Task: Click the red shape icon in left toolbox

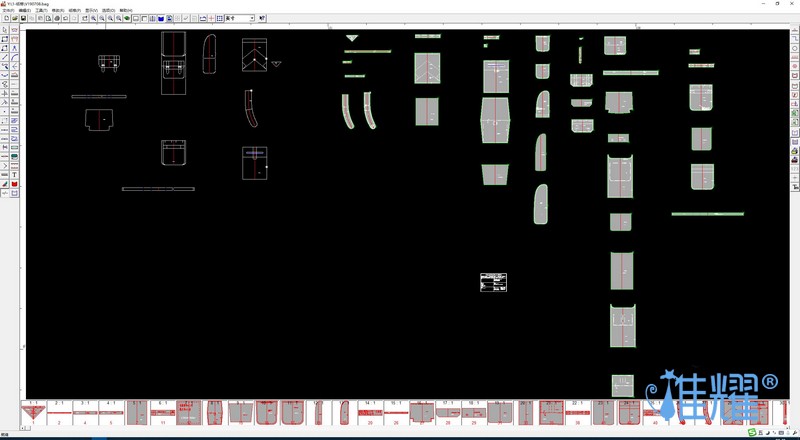Action: [14, 184]
